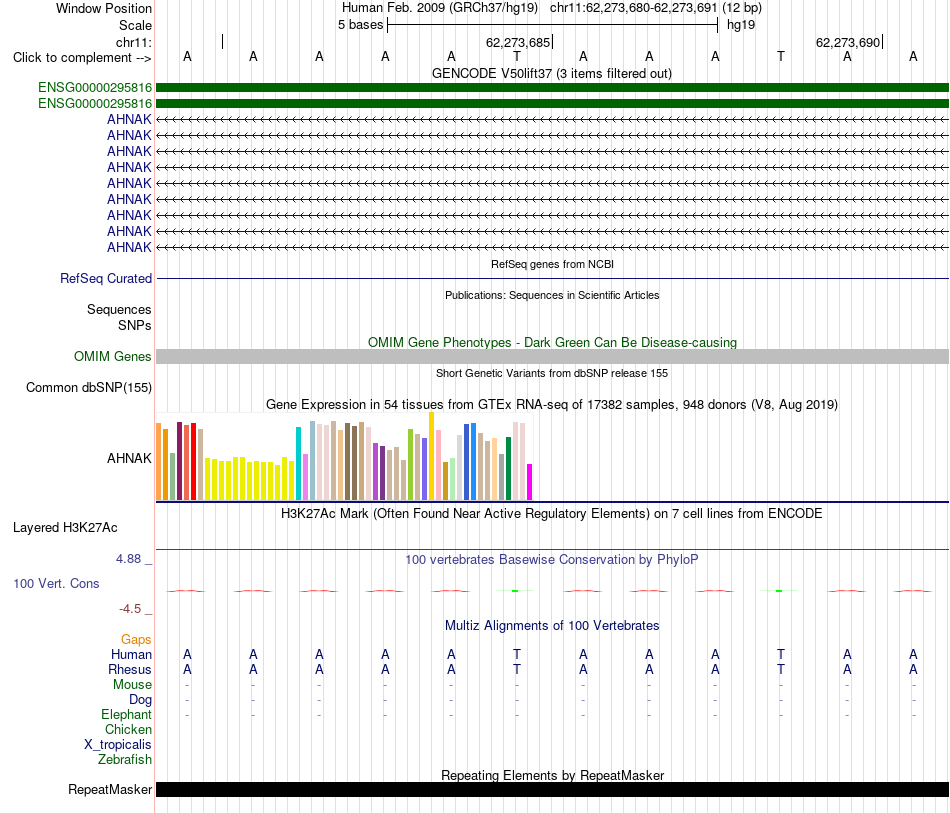Click the Rhesus alignment row label
Image resolution: width=950 pixels, height=813 pixels.
130,669
